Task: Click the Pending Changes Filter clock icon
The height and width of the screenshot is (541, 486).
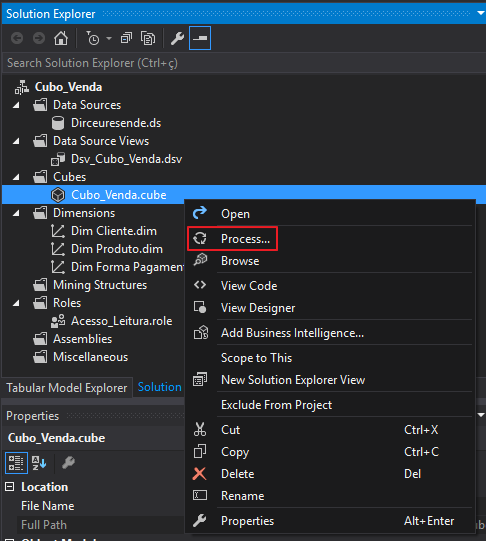Action: [92, 38]
